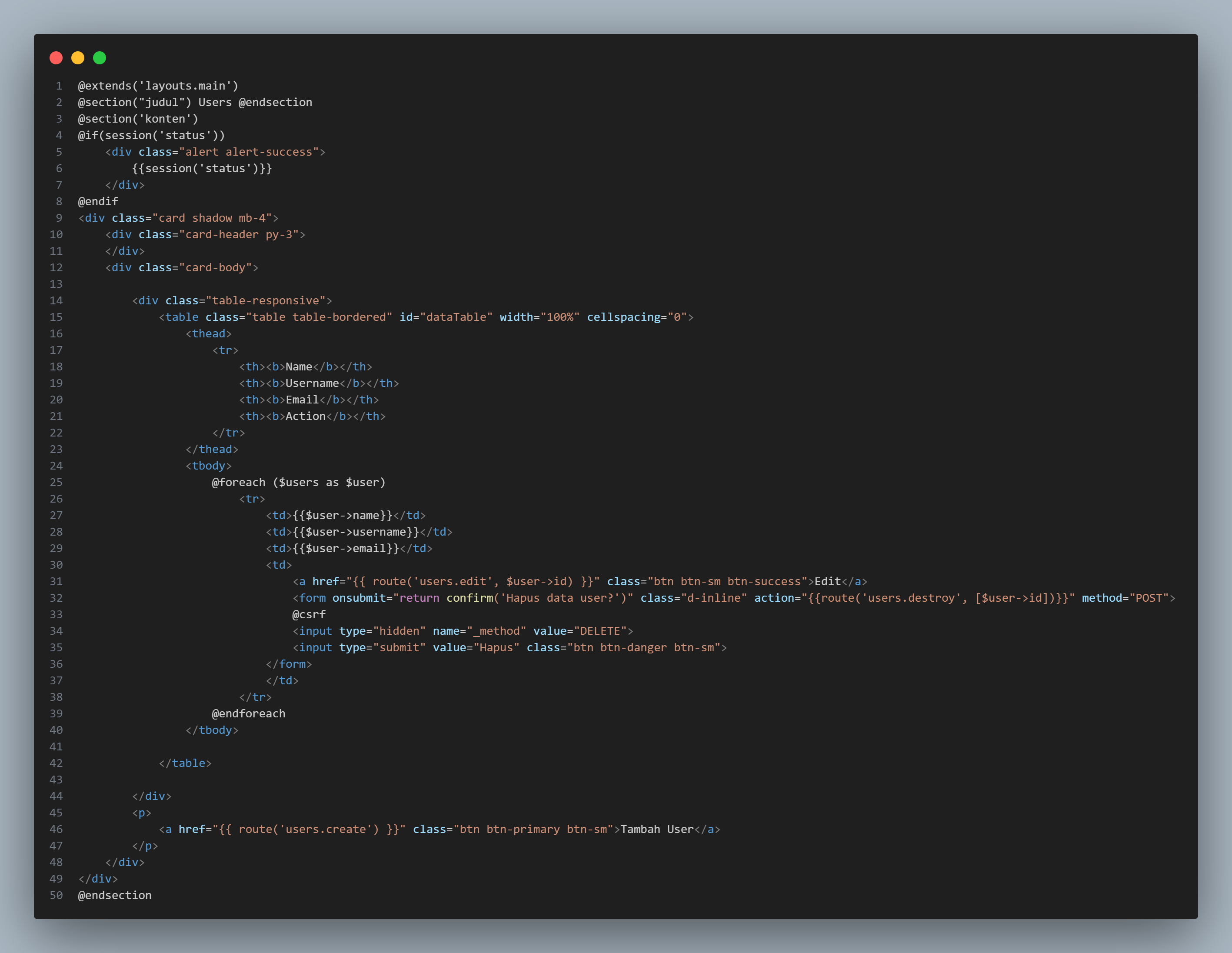Click the dataTable id attribute value
This screenshot has height=953, width=1232.
click(x=455, y=317)
